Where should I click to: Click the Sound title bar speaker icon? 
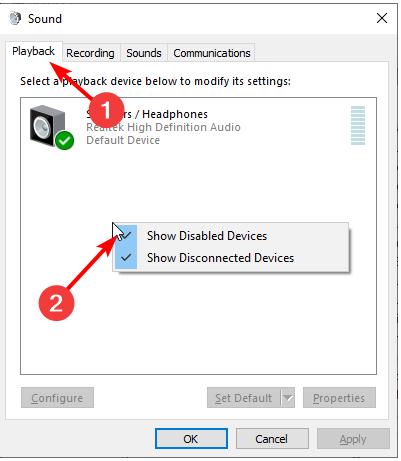15,18
